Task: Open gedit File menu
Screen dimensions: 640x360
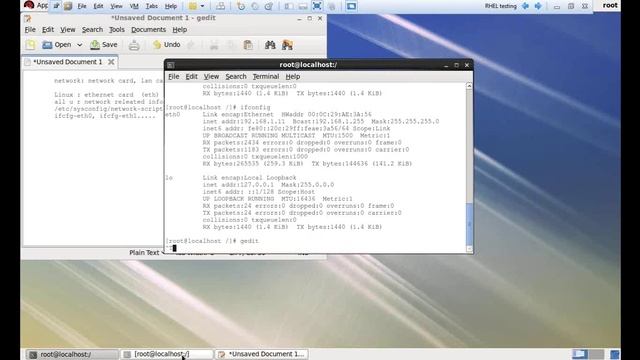Action: 30,30
